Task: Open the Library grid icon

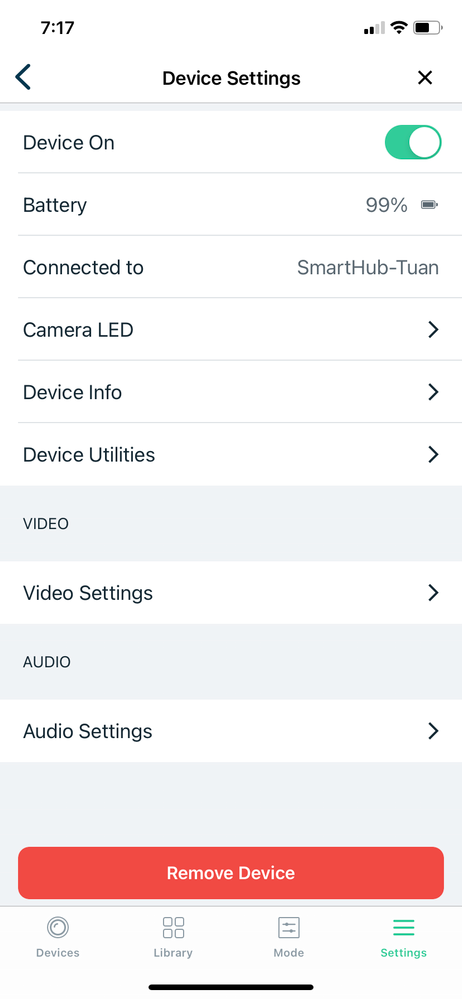Action: [173, 927]
